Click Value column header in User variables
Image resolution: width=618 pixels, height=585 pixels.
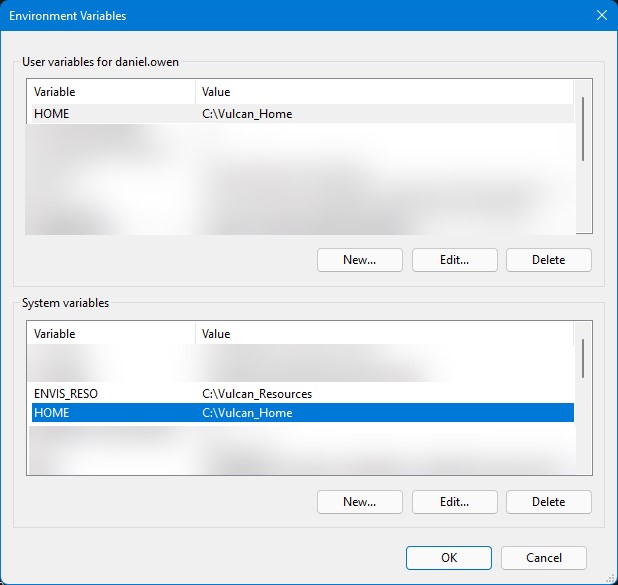(x=384, y=92)
